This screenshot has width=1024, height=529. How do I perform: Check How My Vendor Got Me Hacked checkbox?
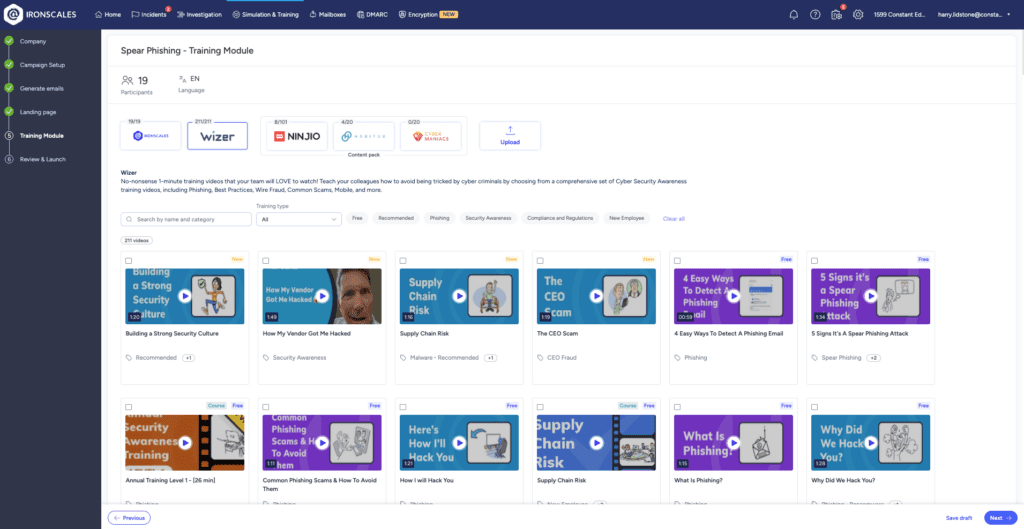click(x=266, y=261)
